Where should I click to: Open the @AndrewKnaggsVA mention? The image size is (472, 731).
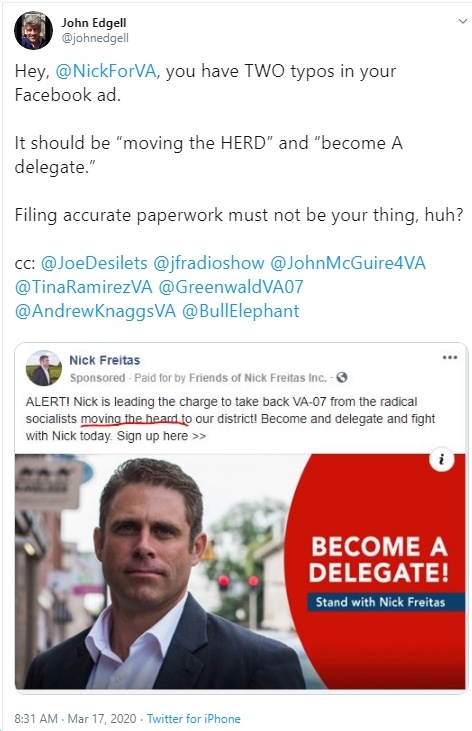click(96, 310)
